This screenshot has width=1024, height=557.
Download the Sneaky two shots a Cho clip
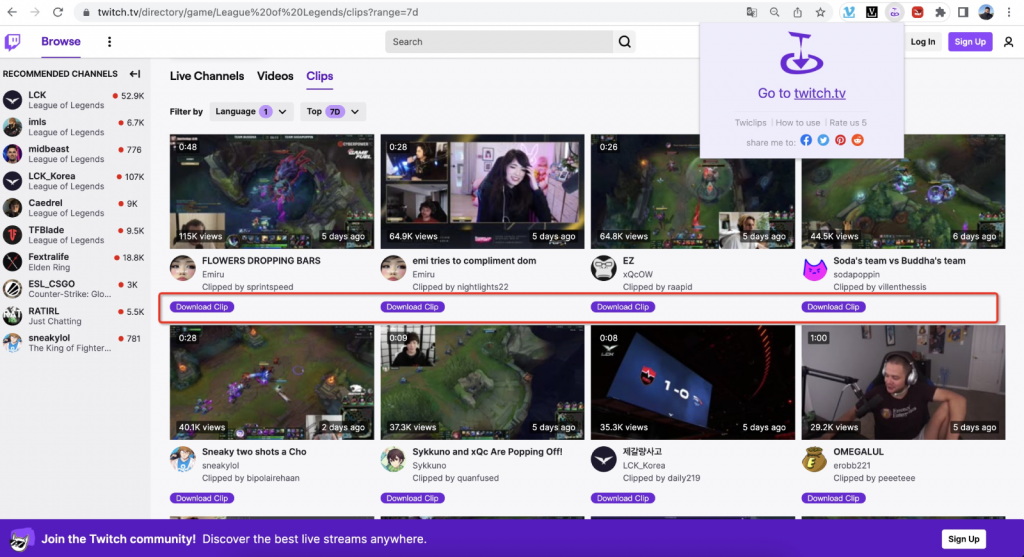[x=202, y=498]
